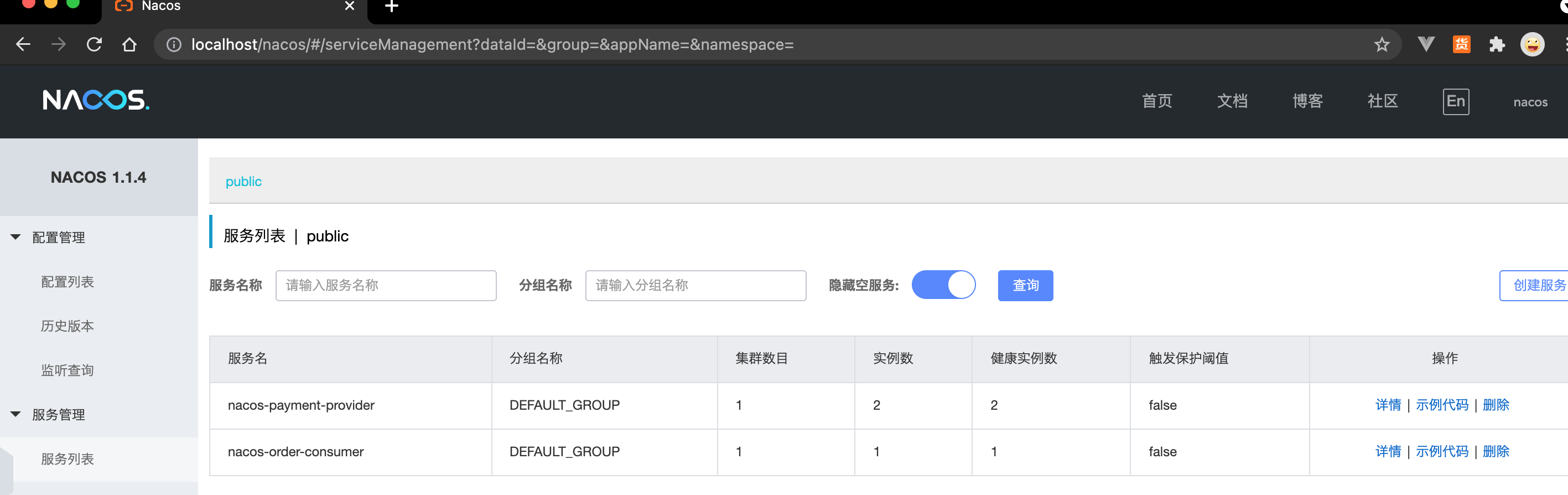The image size is (1568, 495).
Task: Go to 首页 in top navigation
Action: pos(1156,101)
